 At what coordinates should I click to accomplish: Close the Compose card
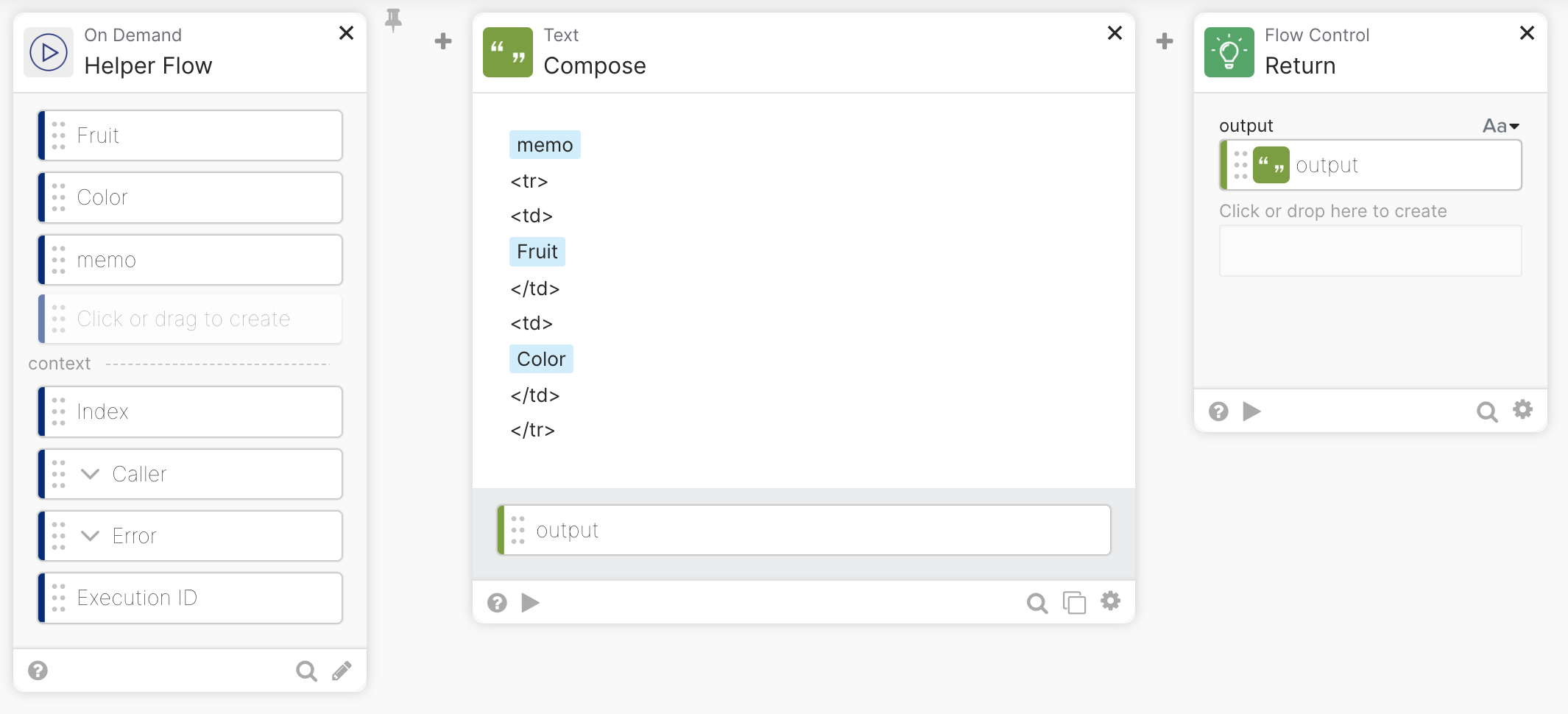(x=1115, y=33)
